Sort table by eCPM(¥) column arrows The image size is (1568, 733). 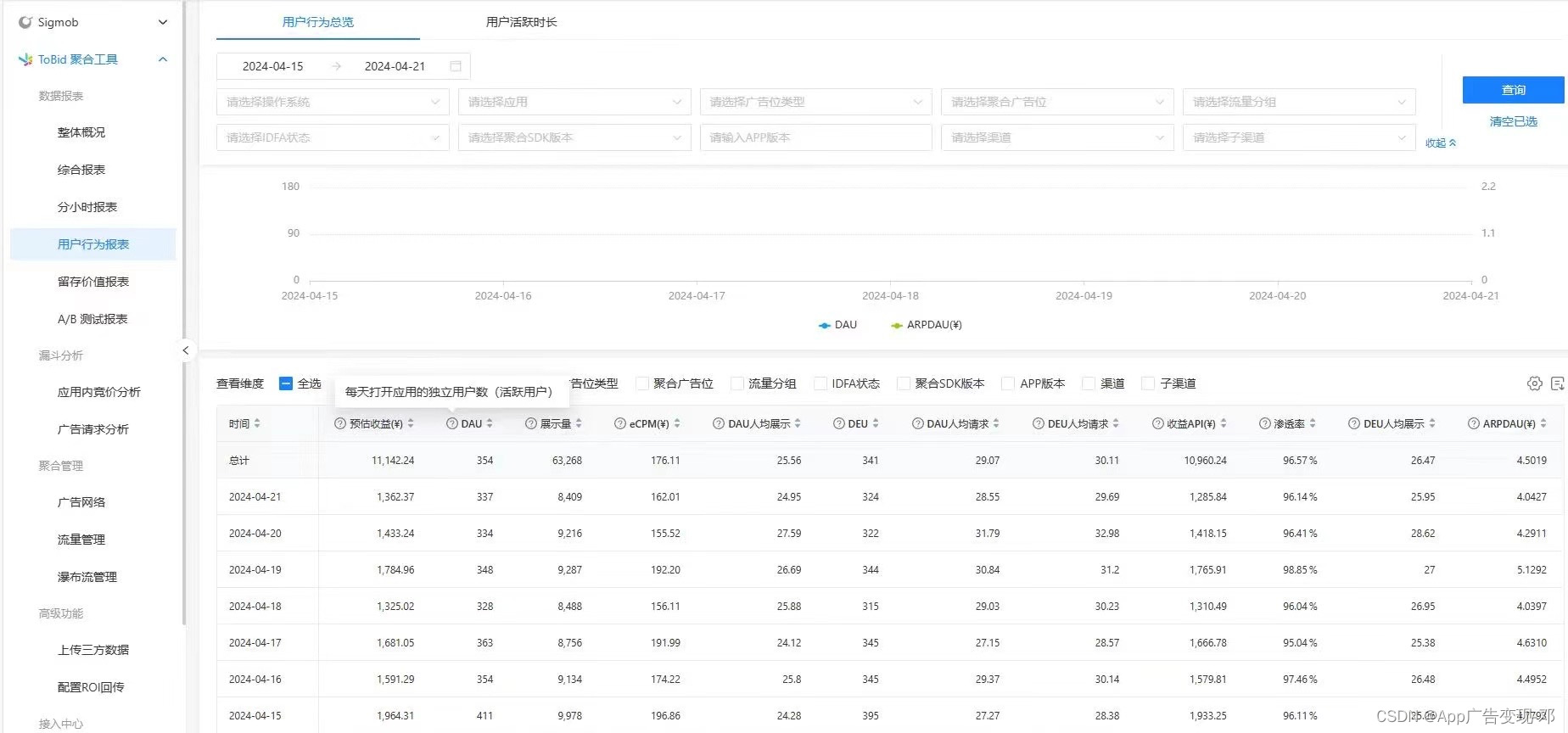click(677, 423)
